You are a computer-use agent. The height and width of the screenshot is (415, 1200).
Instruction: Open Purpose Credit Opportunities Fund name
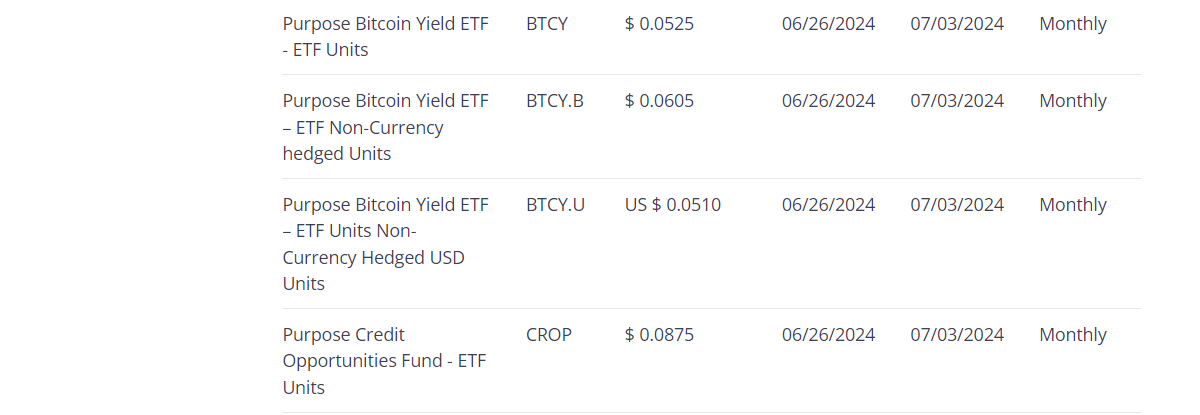coord(384,361)
